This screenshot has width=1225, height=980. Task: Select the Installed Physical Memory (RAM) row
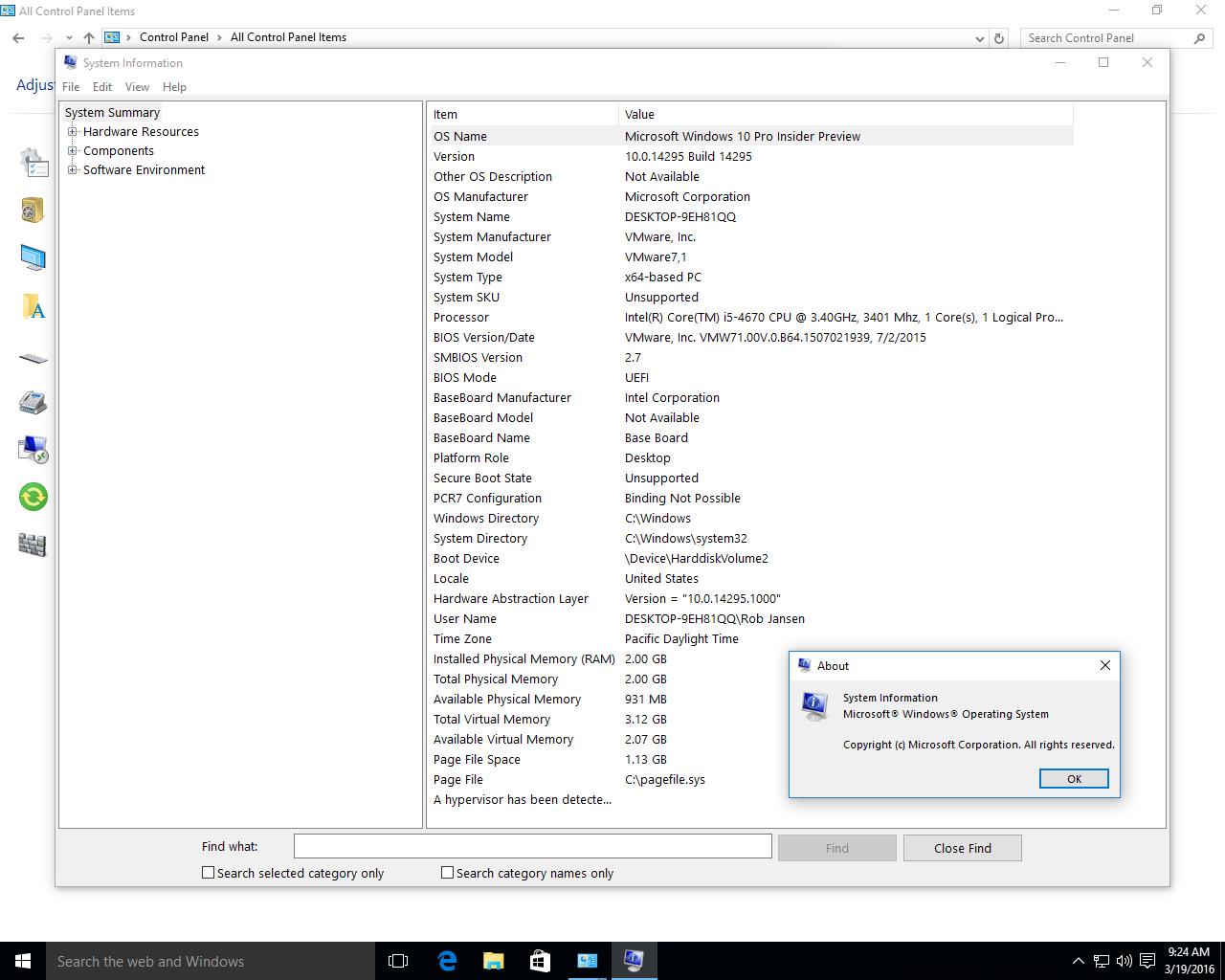[751, 658]
